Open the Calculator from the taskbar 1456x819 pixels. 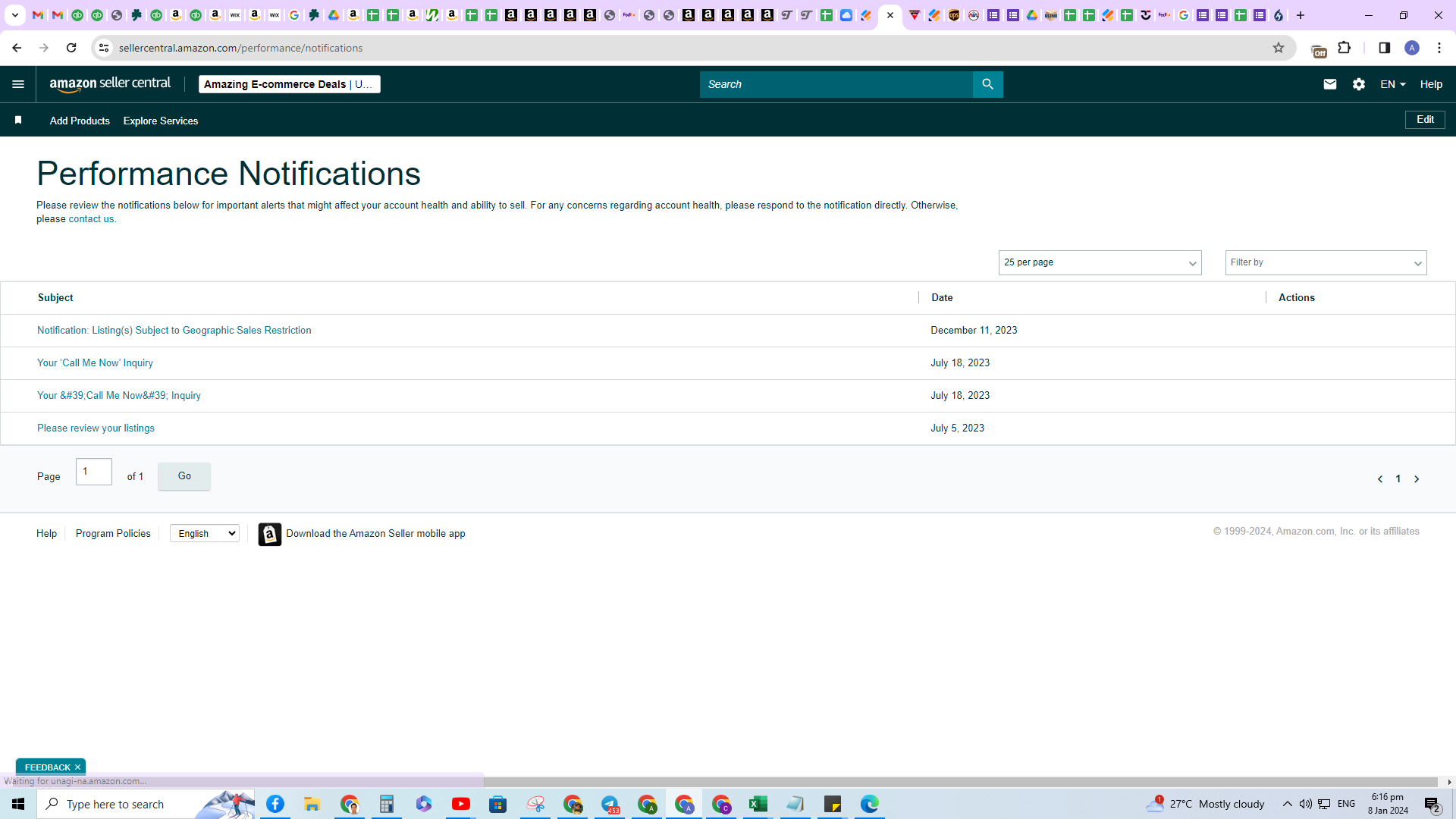pos(387,804)
